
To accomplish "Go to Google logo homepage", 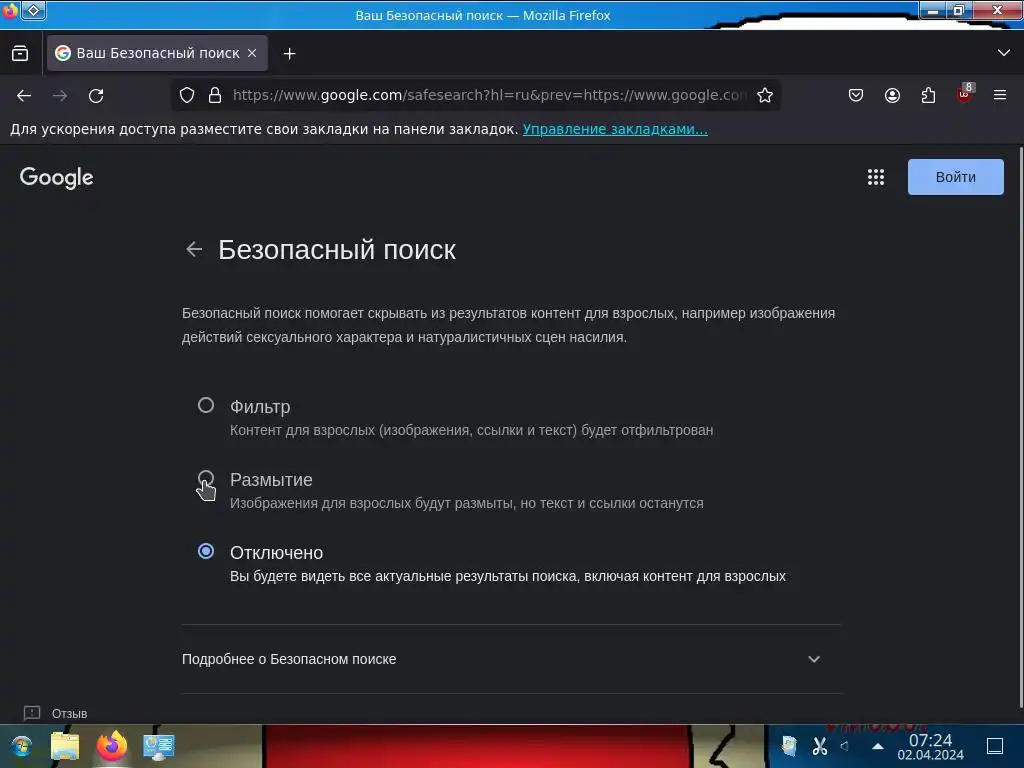I will pos(57,177).
